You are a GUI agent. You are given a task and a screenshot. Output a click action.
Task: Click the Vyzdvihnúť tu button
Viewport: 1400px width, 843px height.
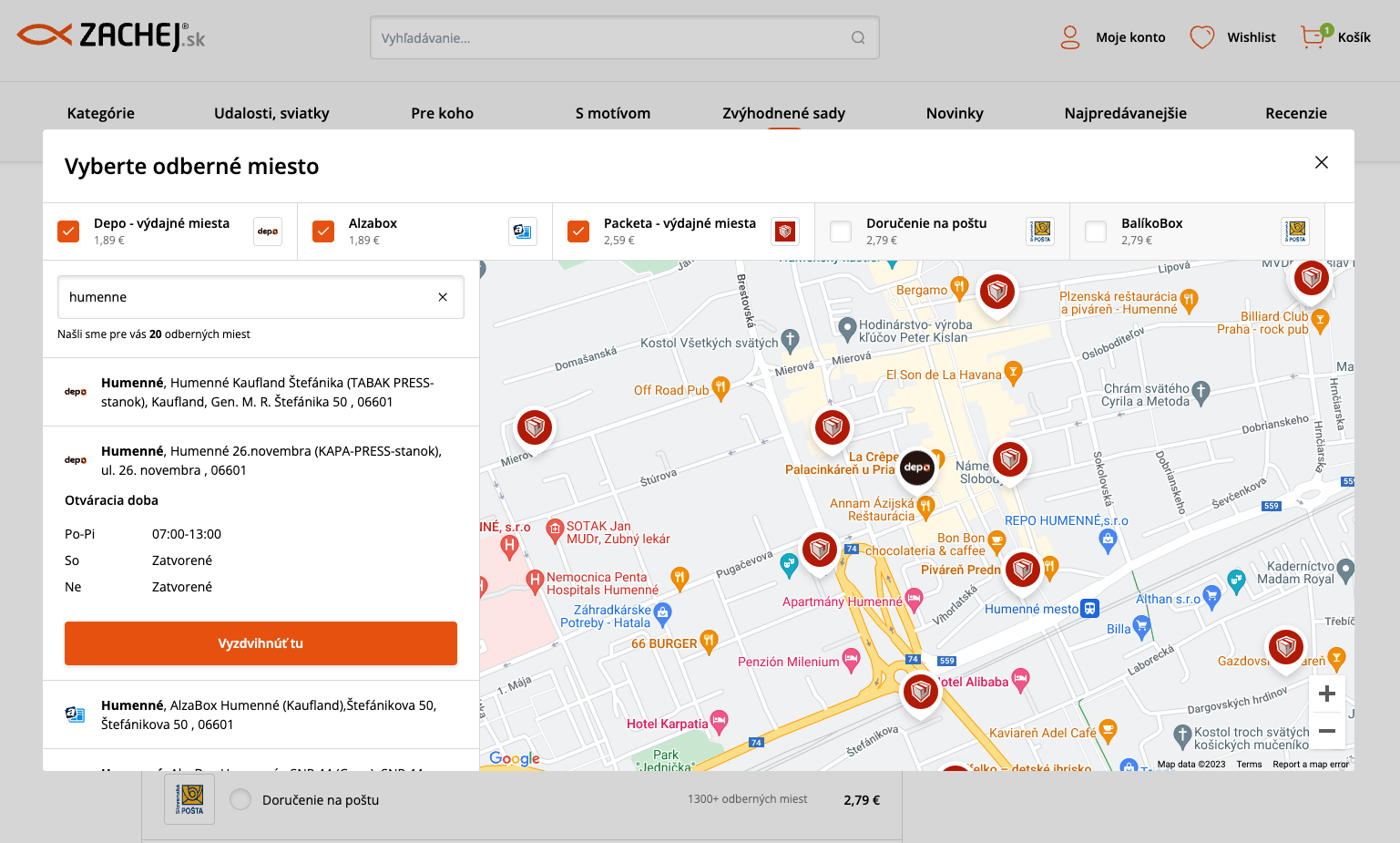261,643
